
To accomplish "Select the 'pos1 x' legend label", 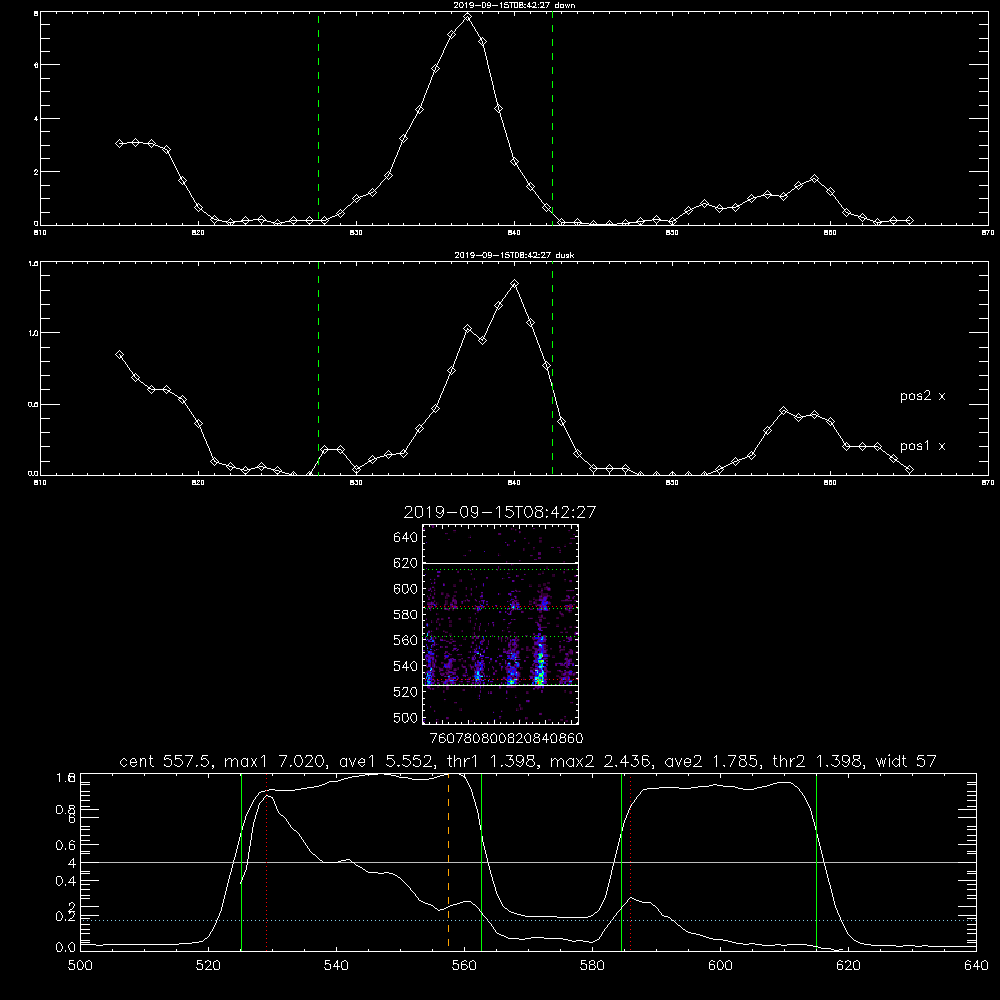I will [x=922, y=446].
